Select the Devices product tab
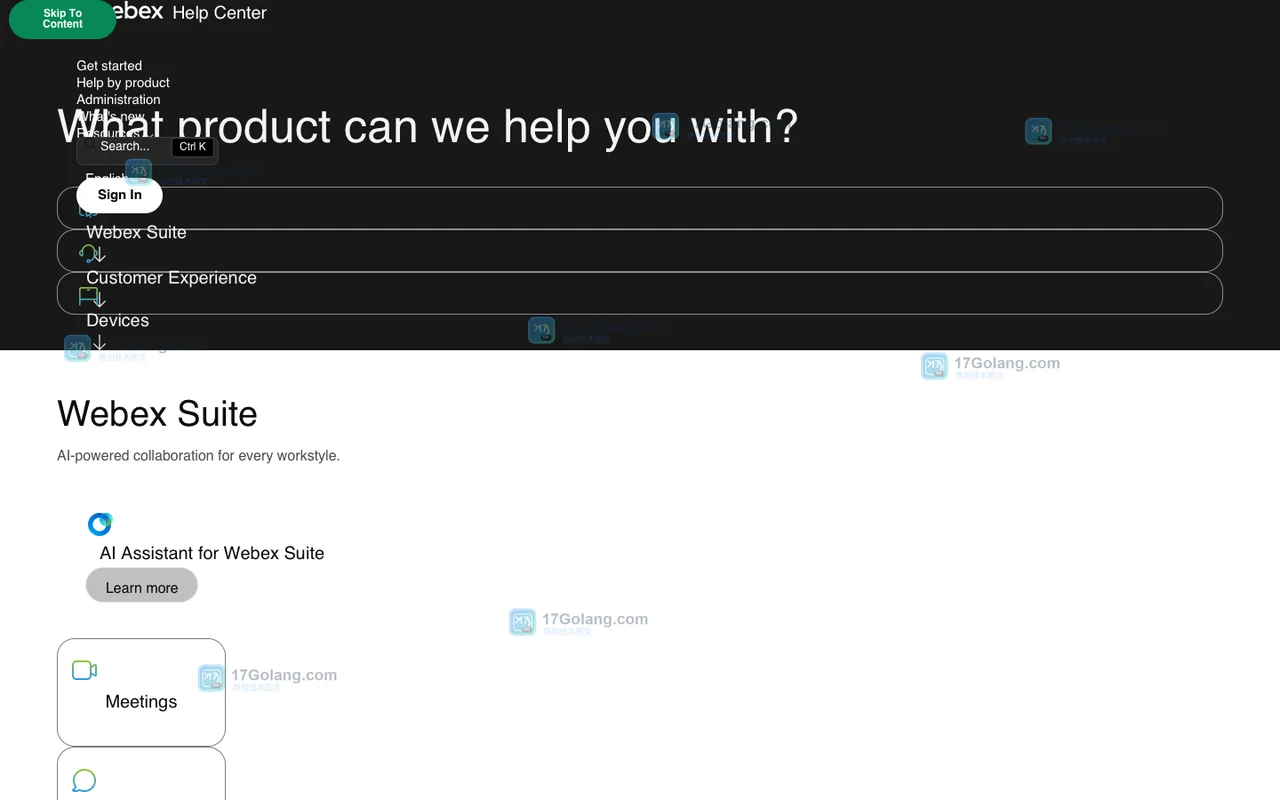Image resolution: width=1280 pixels, height=800 pixels. click(640, 293)
